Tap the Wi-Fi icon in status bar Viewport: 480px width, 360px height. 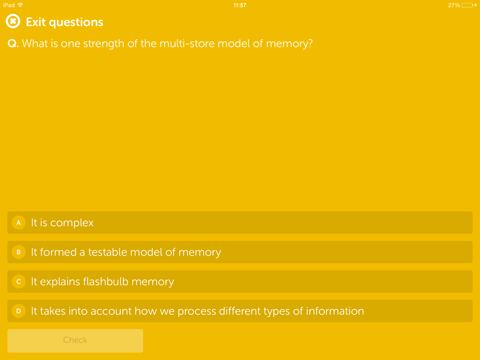(20, 5)
